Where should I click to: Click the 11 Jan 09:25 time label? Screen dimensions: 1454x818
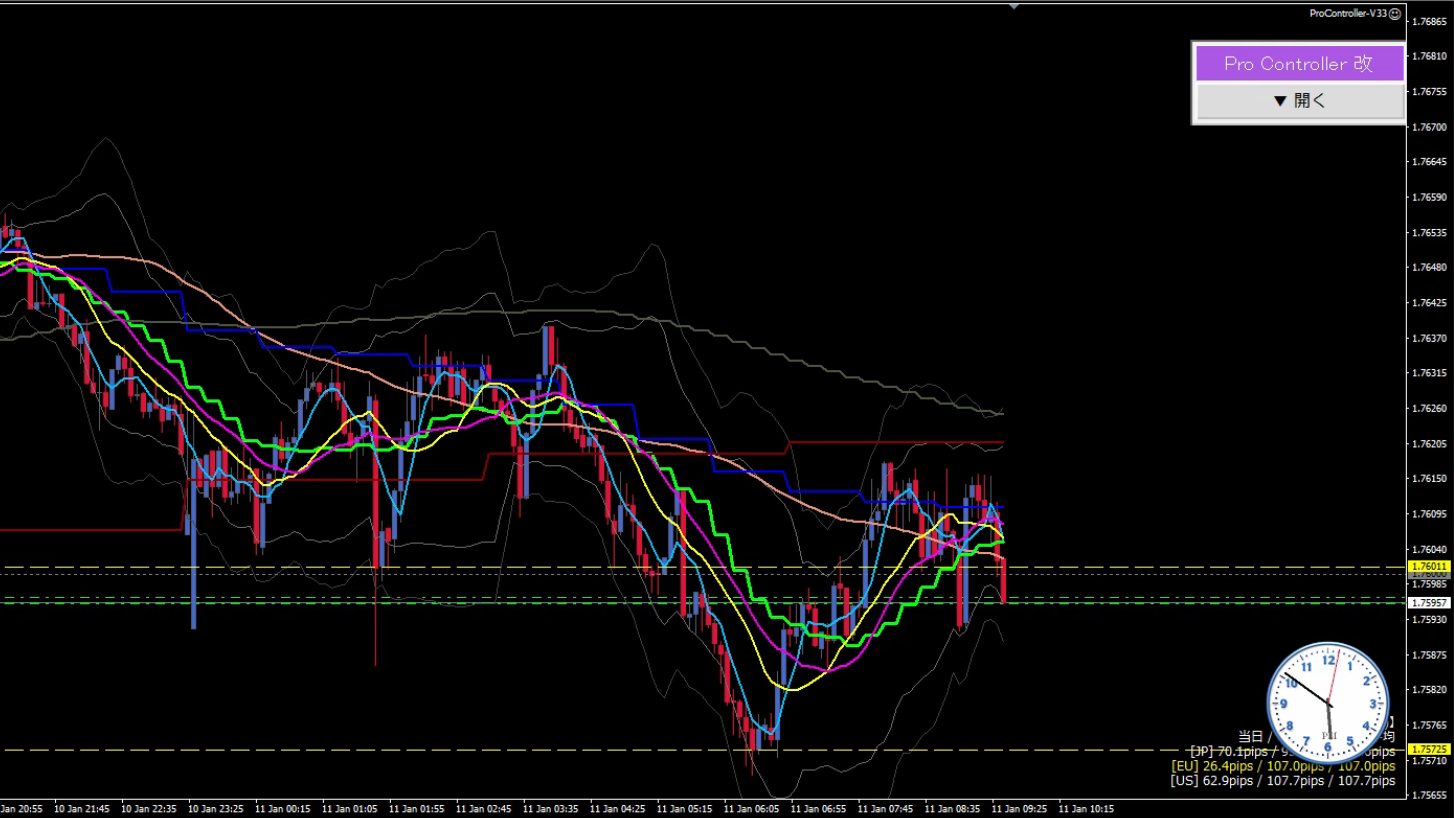click(x=1019, y=808)
